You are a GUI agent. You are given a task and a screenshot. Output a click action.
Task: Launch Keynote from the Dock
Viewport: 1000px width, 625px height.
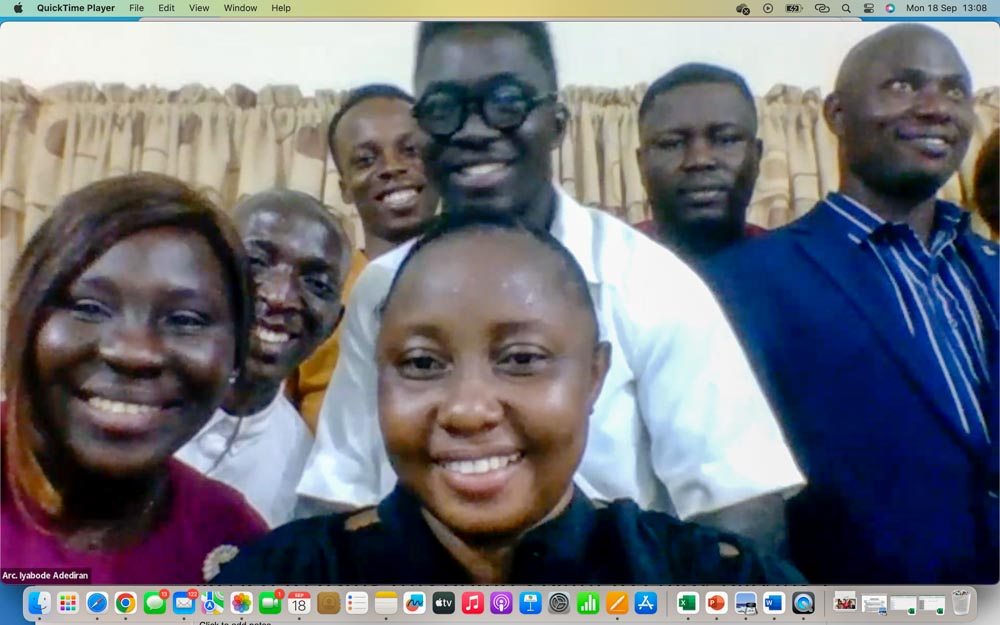[x=531, y=603]
